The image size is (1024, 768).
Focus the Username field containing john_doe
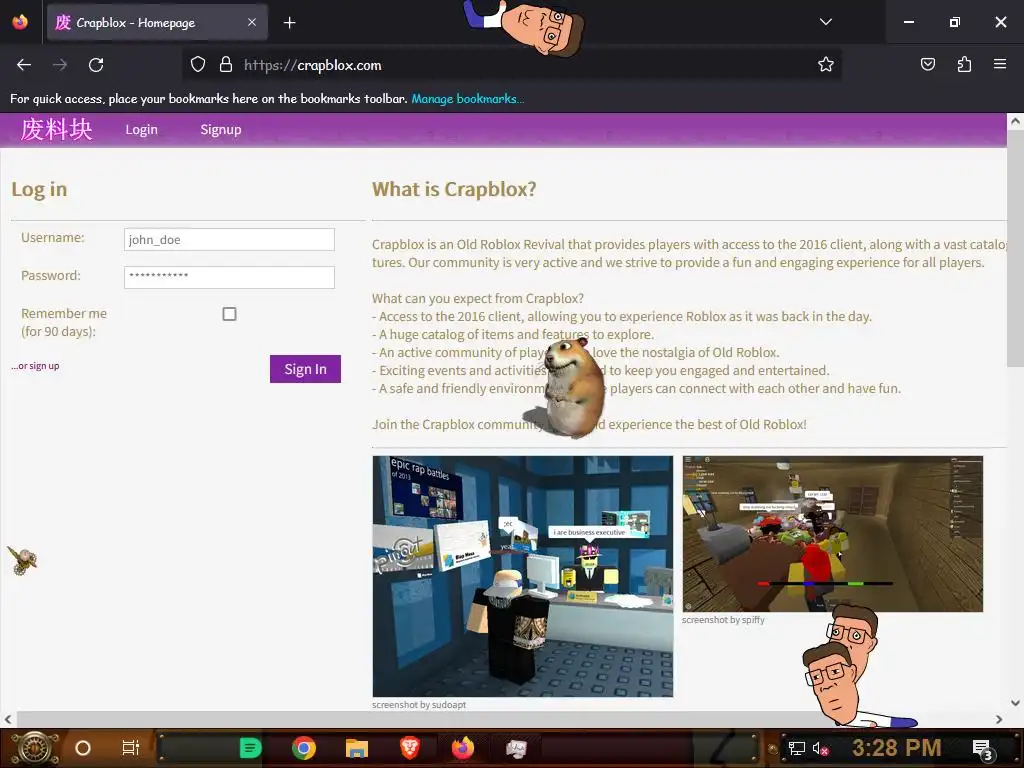click(229, 240)
